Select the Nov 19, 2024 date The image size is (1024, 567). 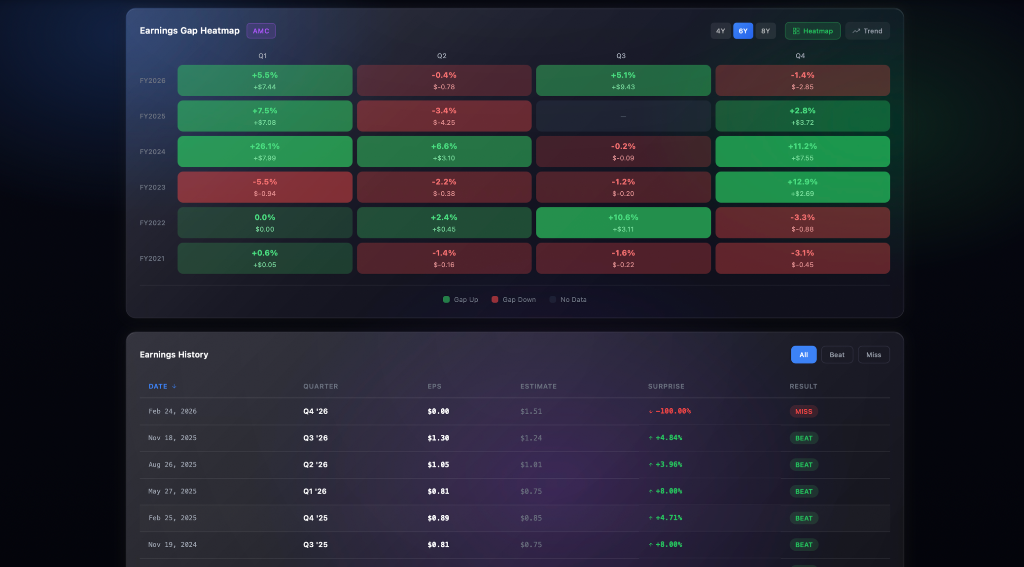click(x=172, y=545)
